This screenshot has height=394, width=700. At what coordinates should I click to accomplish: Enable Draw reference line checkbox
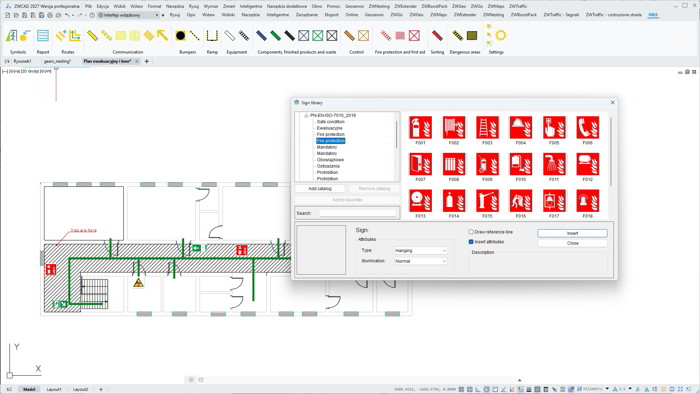tap(471, 232)
